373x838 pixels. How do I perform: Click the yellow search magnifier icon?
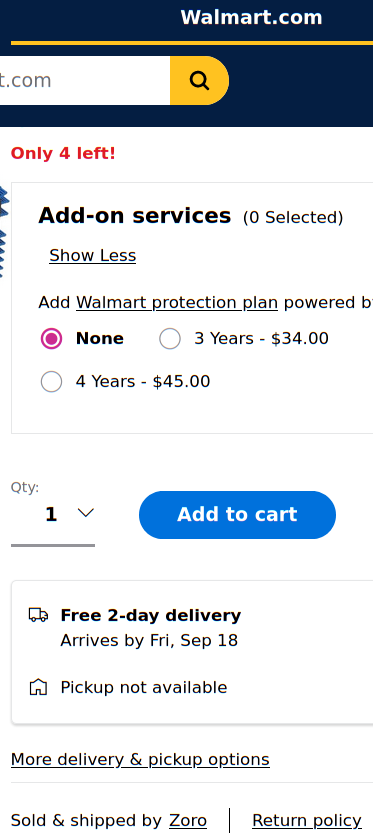[x=199, y=81]
